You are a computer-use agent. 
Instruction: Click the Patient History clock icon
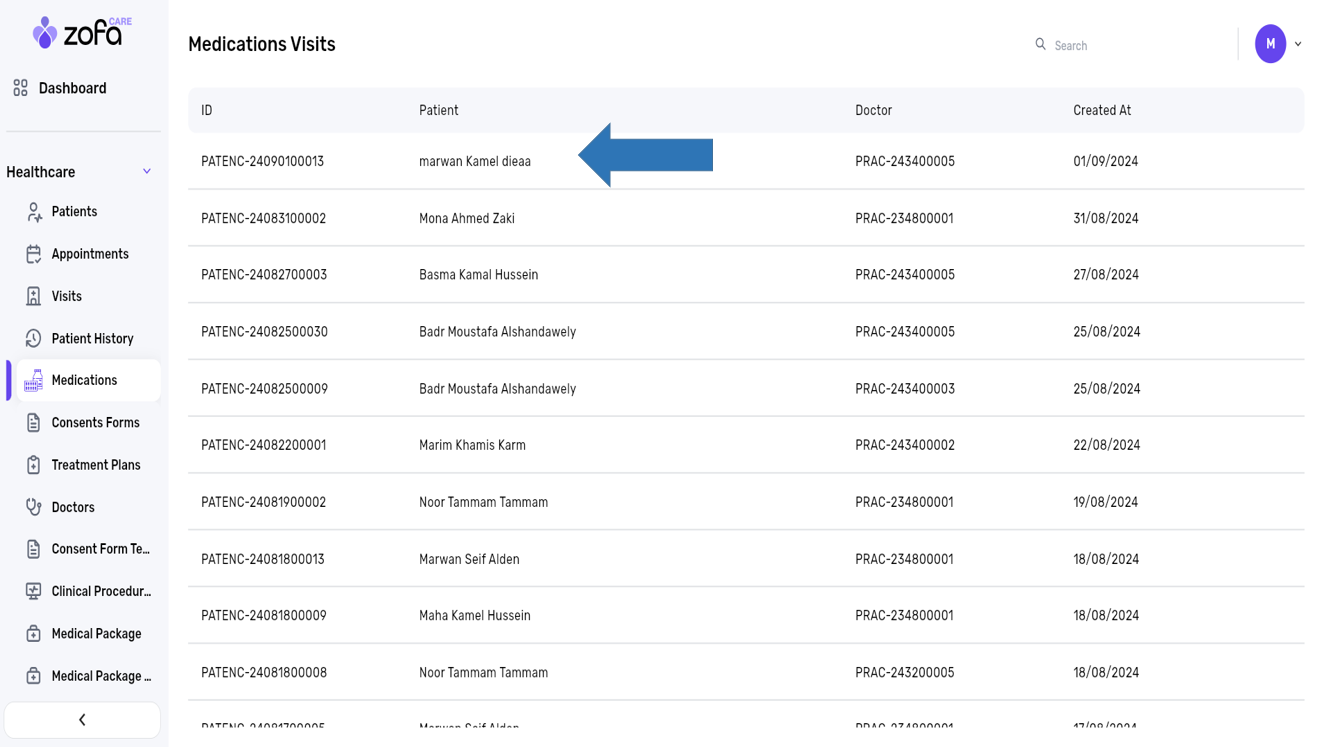pos(34,339)
